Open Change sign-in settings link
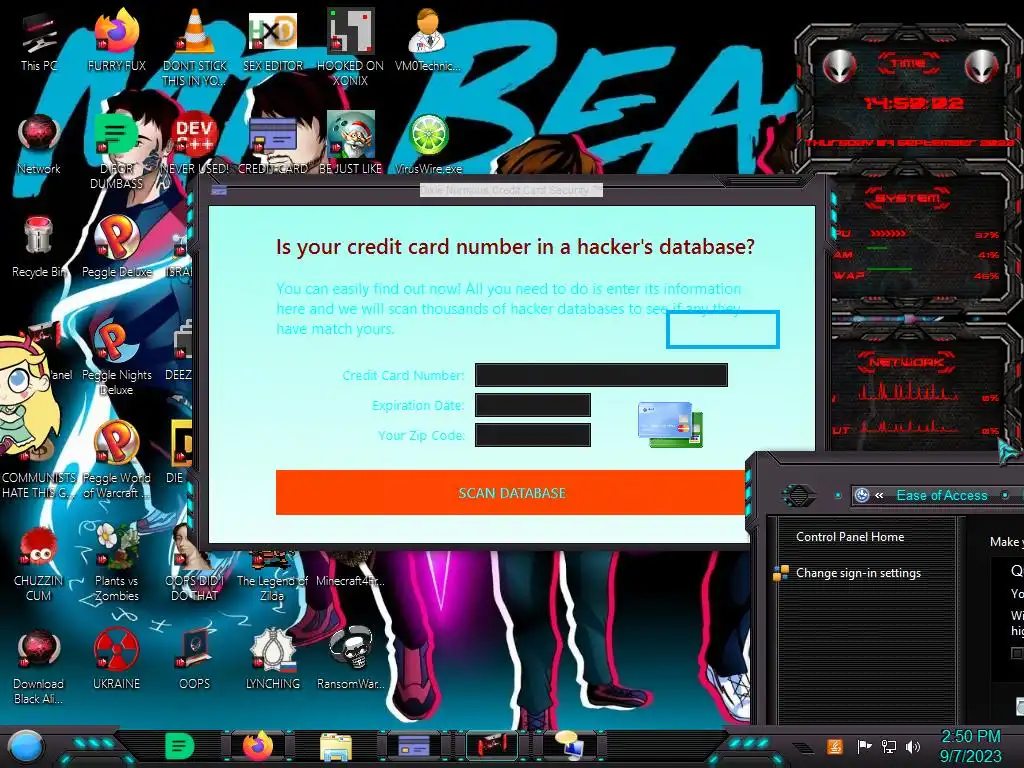This screenshot has height=768, width=1024. [x=858, y=573]
